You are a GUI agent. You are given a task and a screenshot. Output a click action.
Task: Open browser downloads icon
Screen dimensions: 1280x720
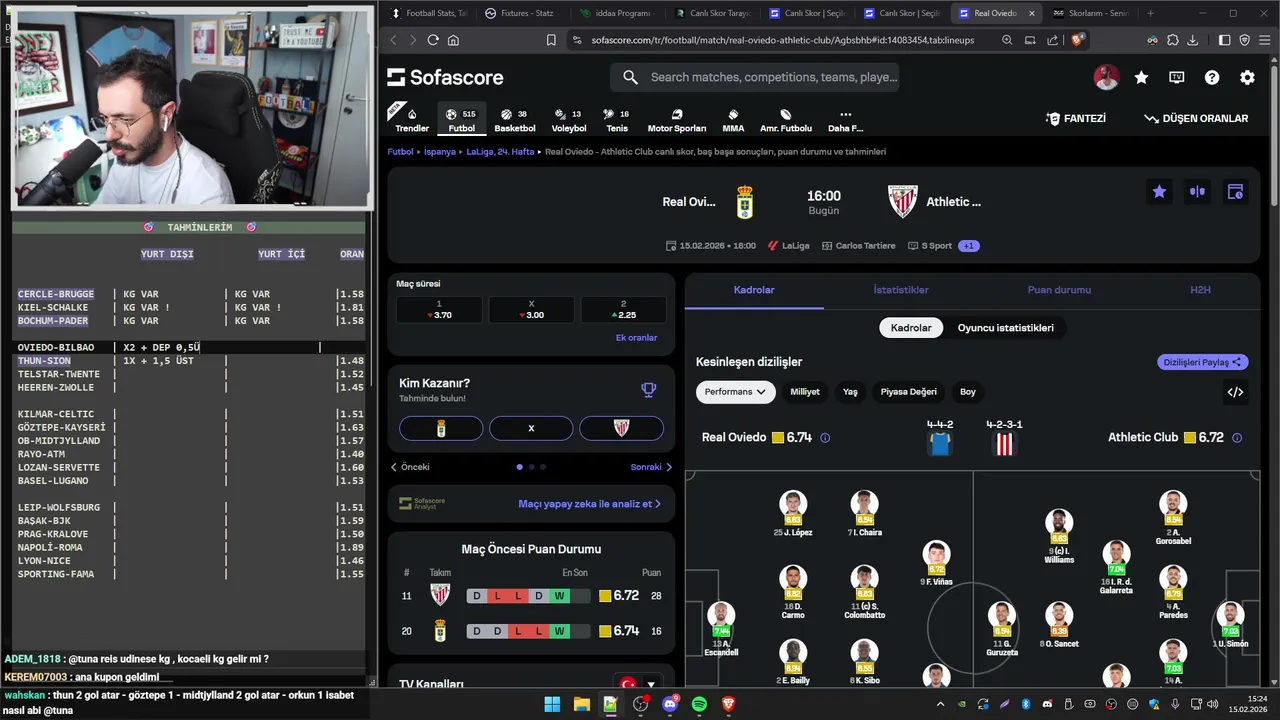click(x=1192, y=40)
